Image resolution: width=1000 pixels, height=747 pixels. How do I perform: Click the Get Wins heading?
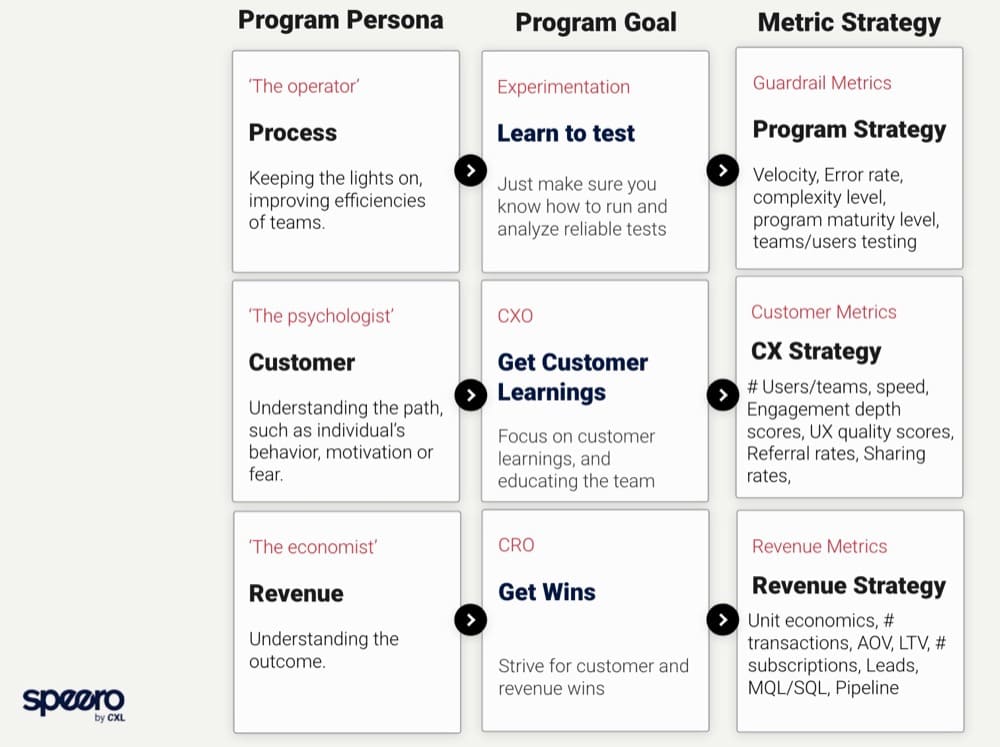(x=547, y=592)
